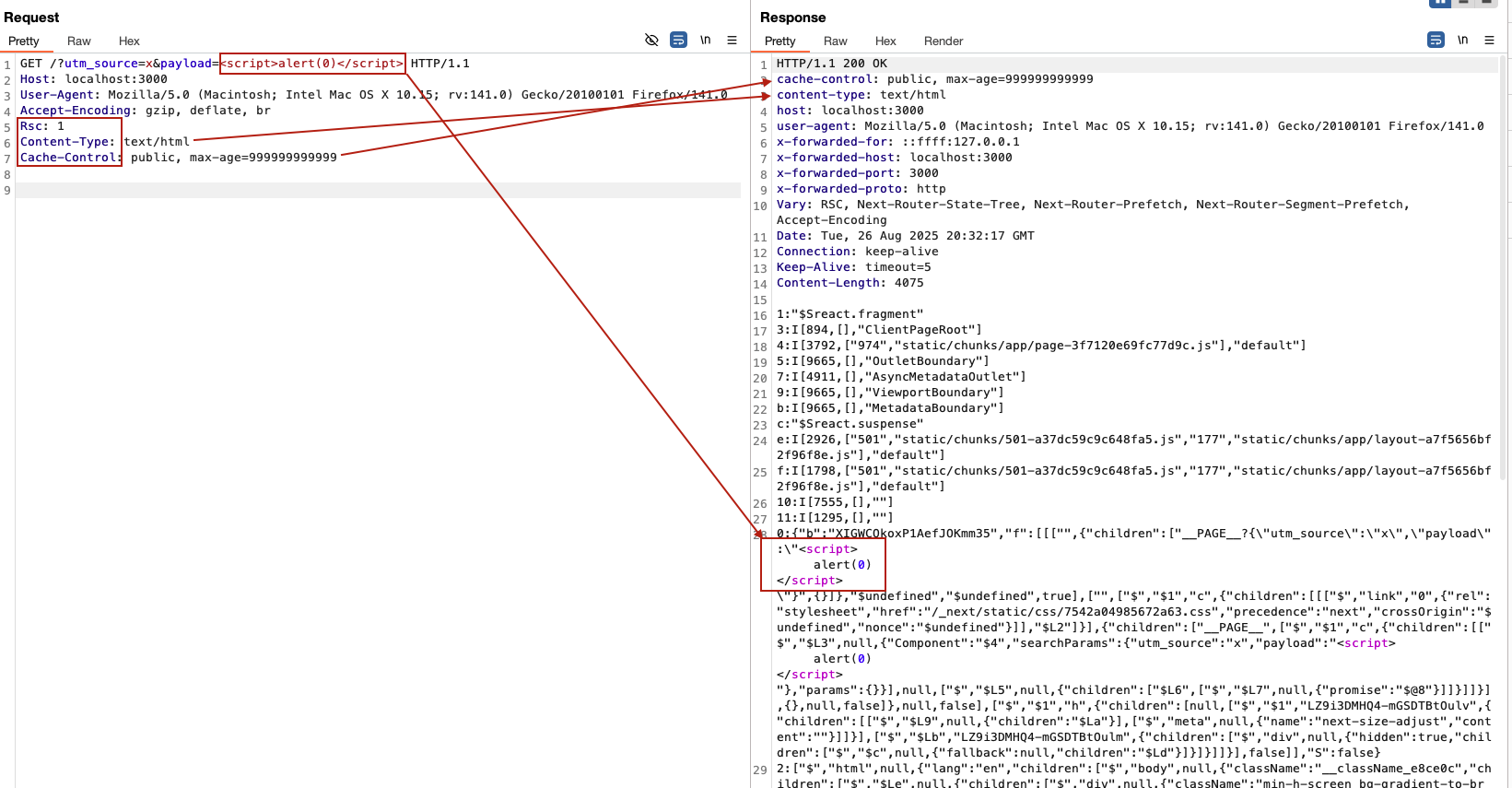
Task: Click the 'x-forwarded-proto: http' line
Action: point(861,189)
